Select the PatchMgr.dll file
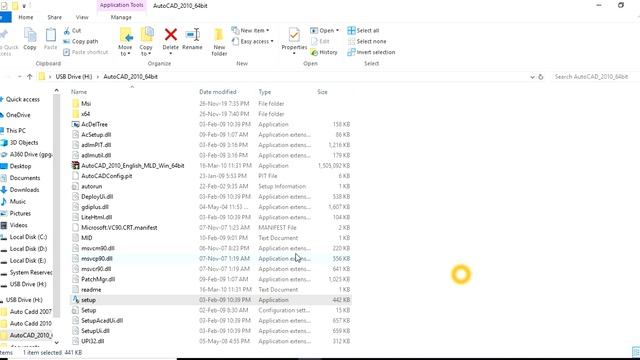 211,279
